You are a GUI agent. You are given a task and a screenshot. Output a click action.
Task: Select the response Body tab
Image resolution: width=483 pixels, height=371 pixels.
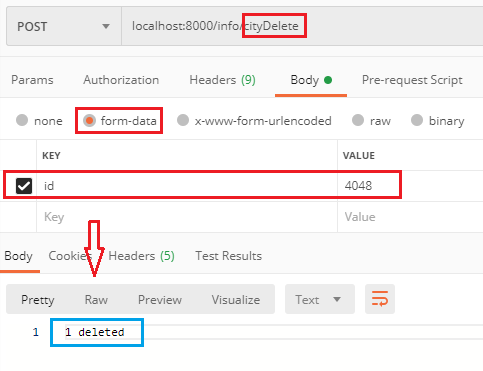(x=18, y=256)
